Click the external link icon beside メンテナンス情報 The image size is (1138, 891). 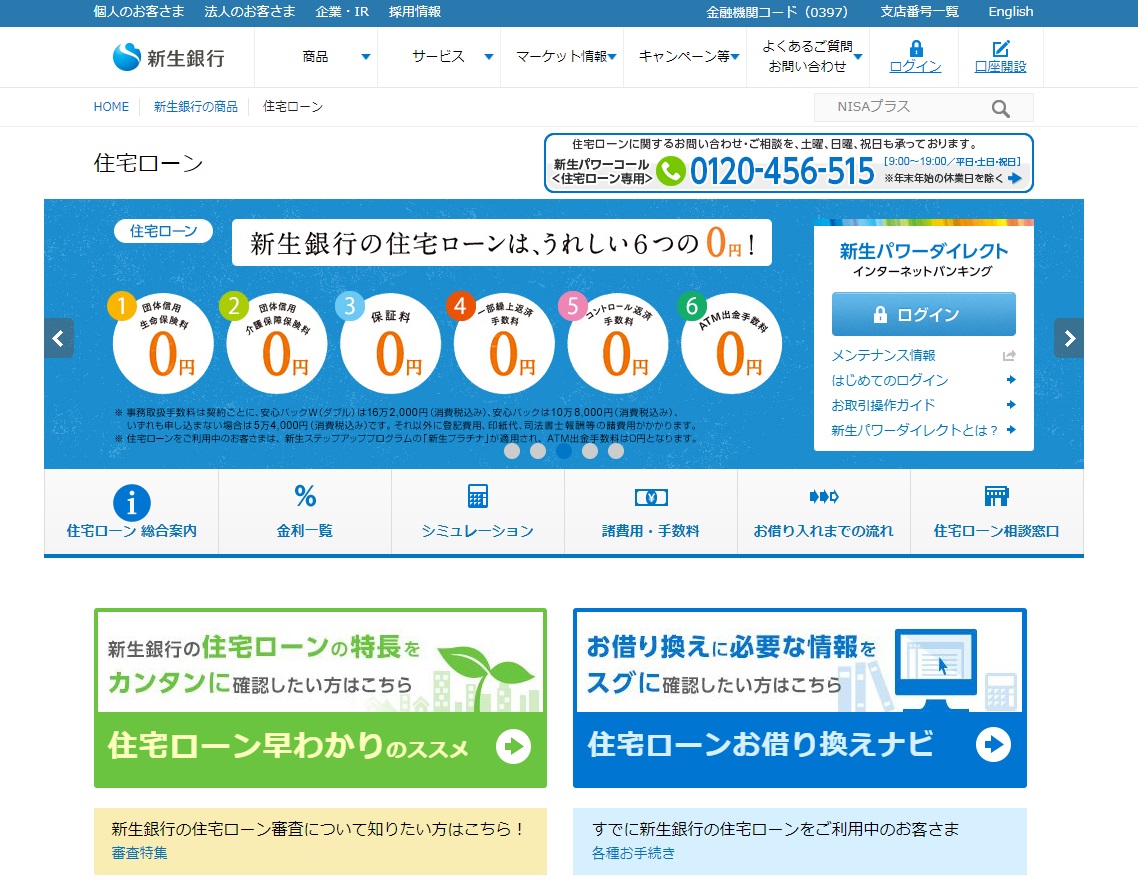pos(1009,356)
